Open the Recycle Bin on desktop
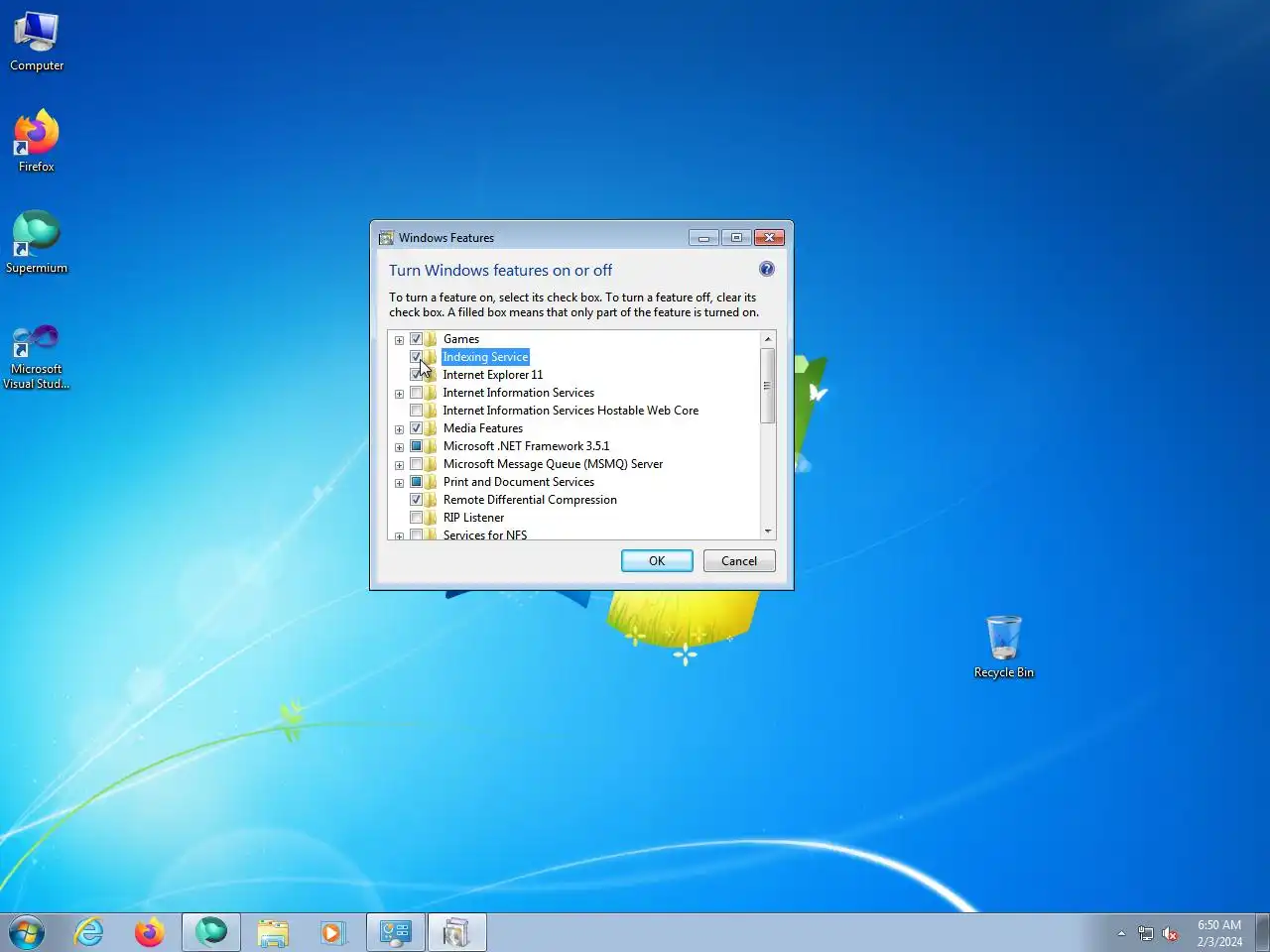 pyautogui.click(x=1004, y=647)
